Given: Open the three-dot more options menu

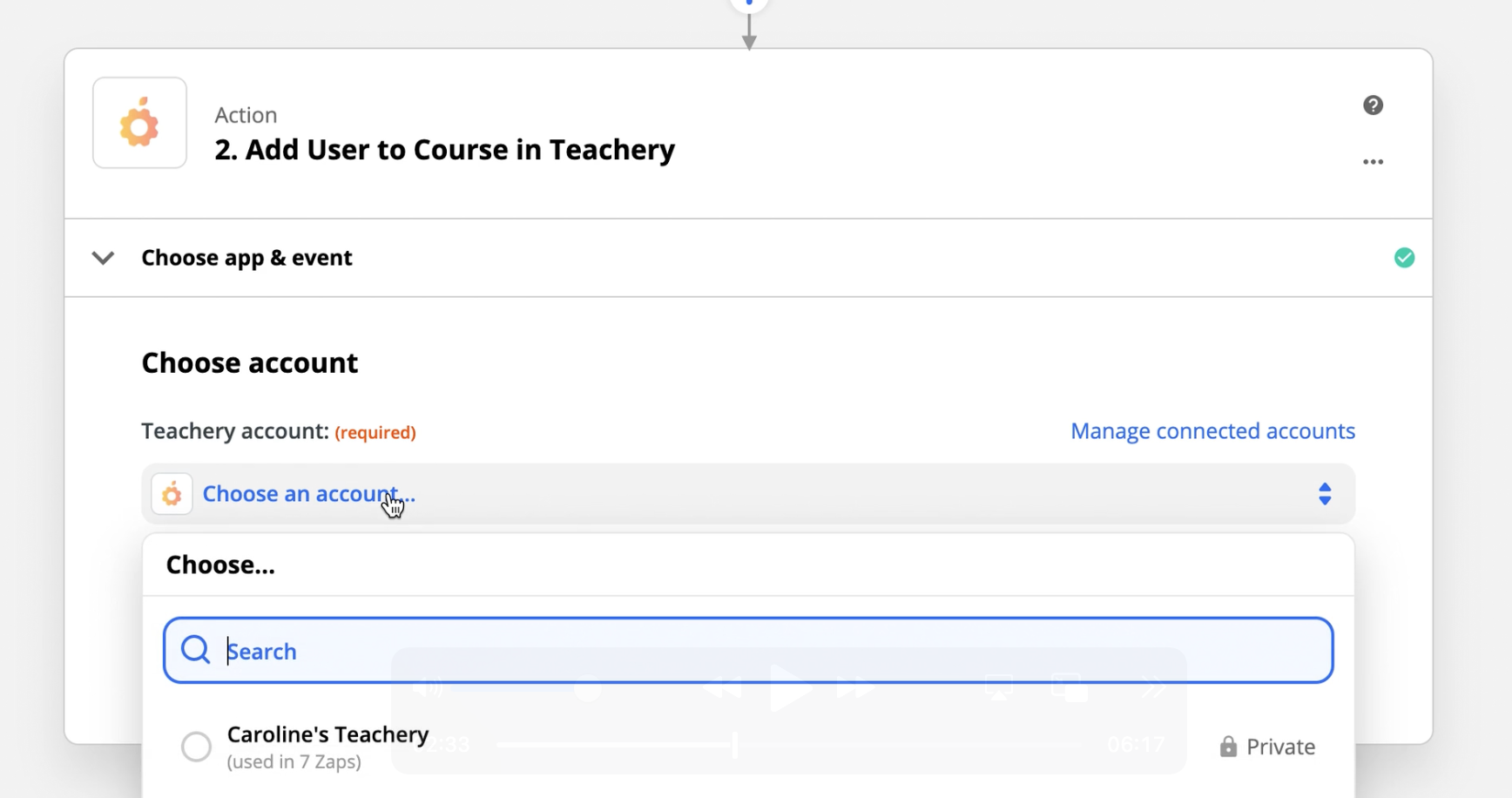Looking at the screenshot, I should tap(1373, 162).
